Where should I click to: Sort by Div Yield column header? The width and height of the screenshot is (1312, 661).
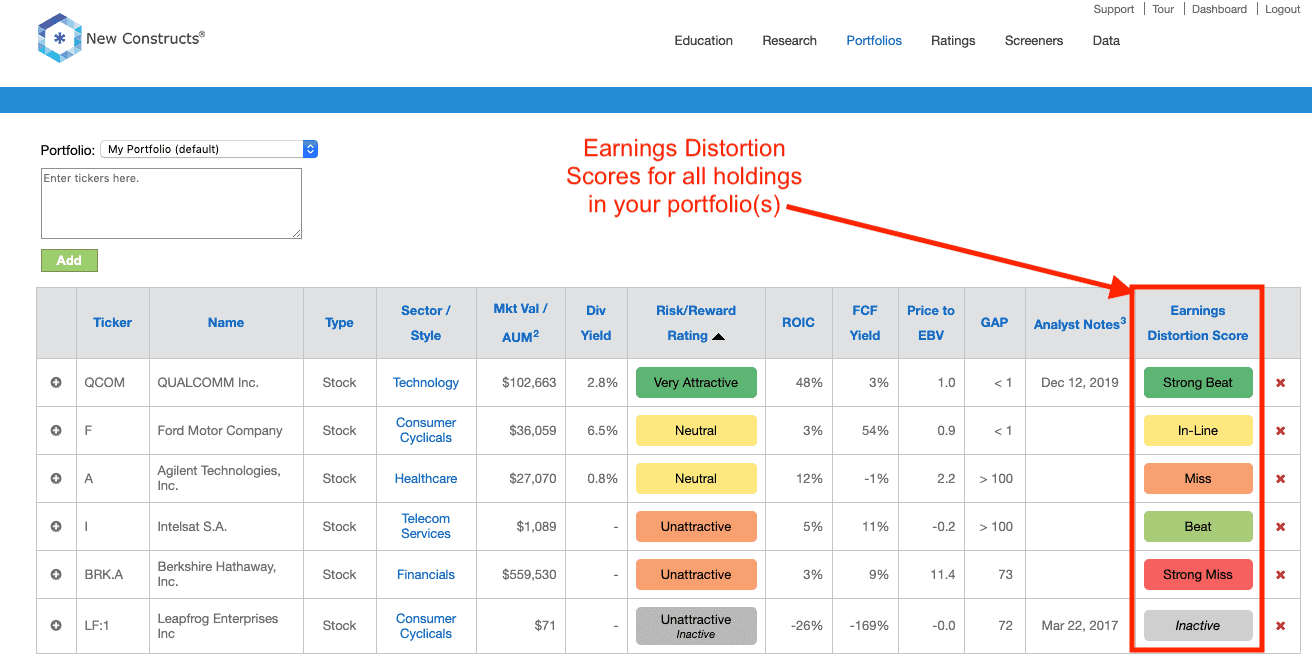tap(596, 323)
